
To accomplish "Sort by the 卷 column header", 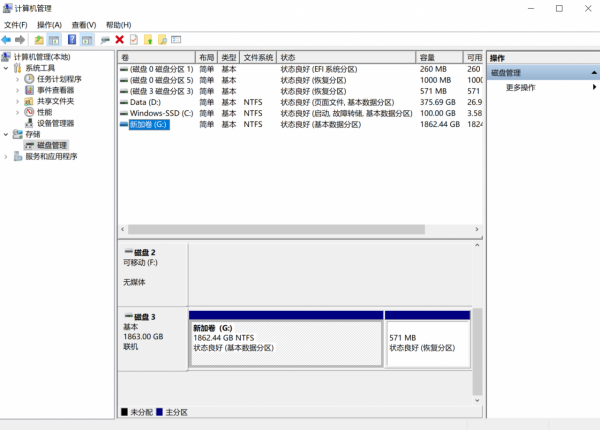I will 156,57.
